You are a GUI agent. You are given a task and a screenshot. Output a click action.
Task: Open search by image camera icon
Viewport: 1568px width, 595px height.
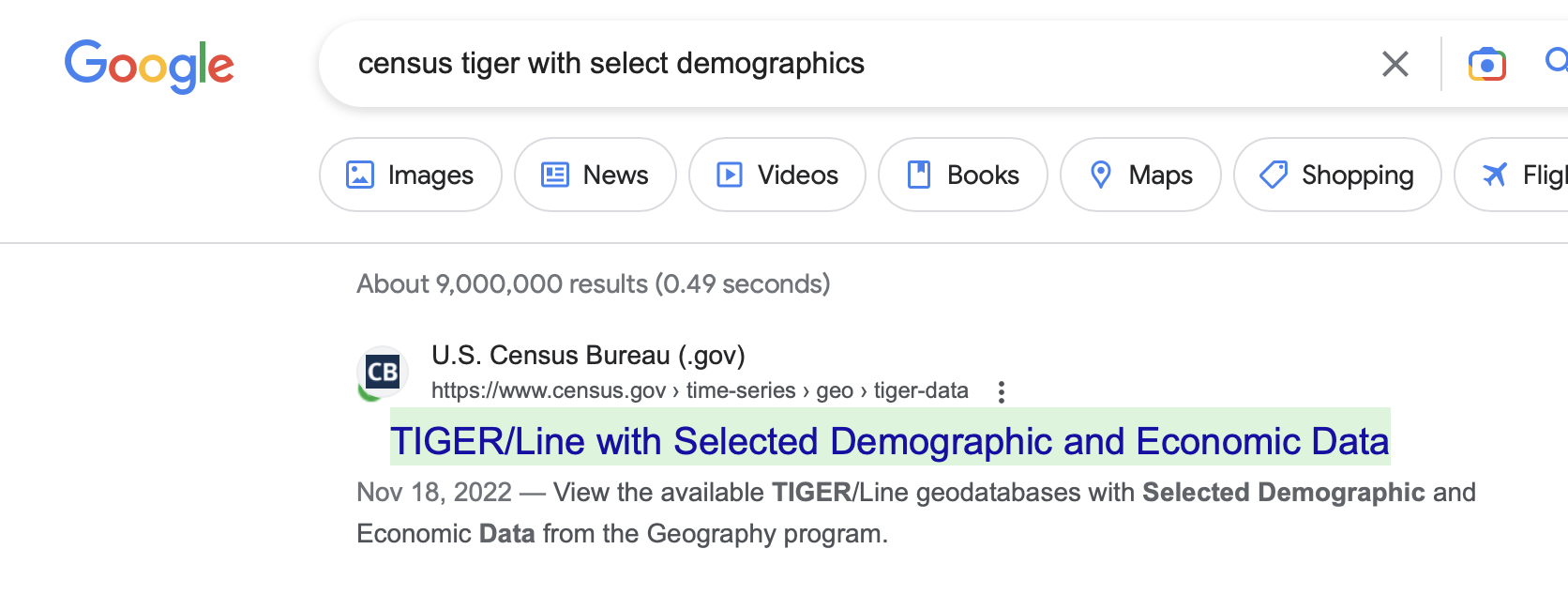(1486, 64)
